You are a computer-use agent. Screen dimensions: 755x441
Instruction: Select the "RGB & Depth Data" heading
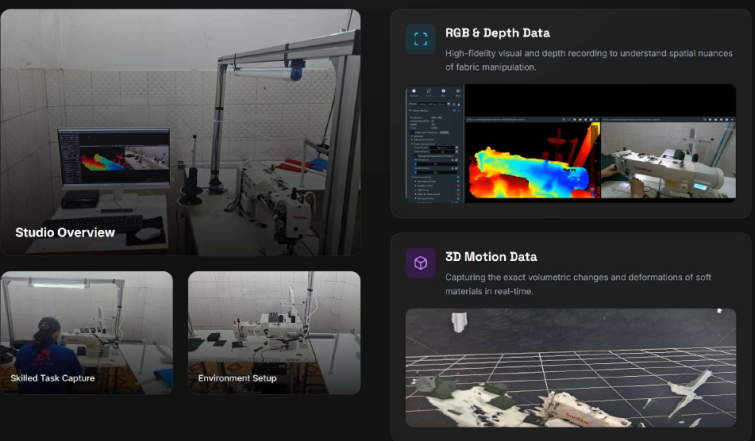pyautogui.click(x=497, y=33)
